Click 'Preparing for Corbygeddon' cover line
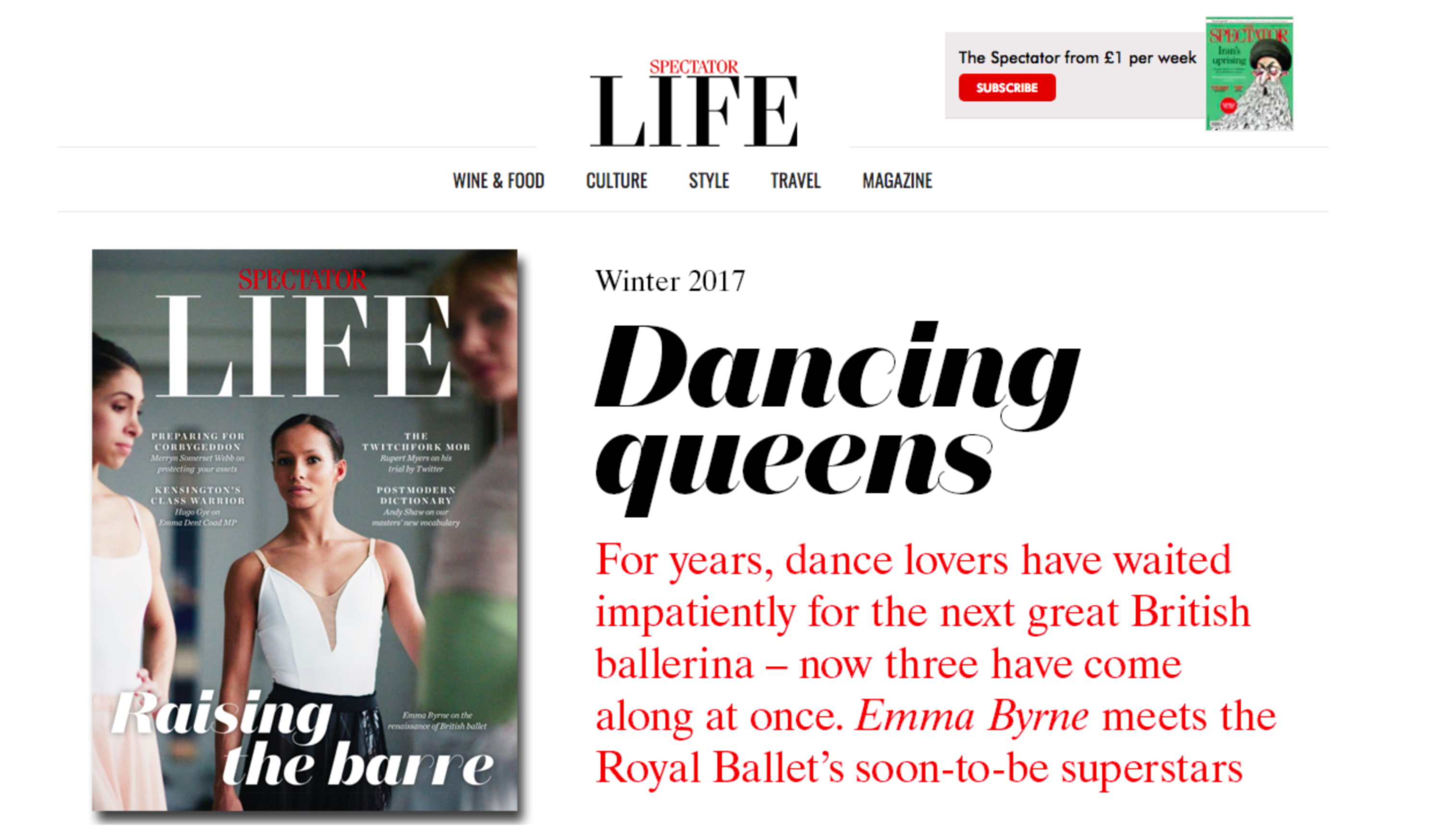The image size is (1440, 840). tap(198, 442)
